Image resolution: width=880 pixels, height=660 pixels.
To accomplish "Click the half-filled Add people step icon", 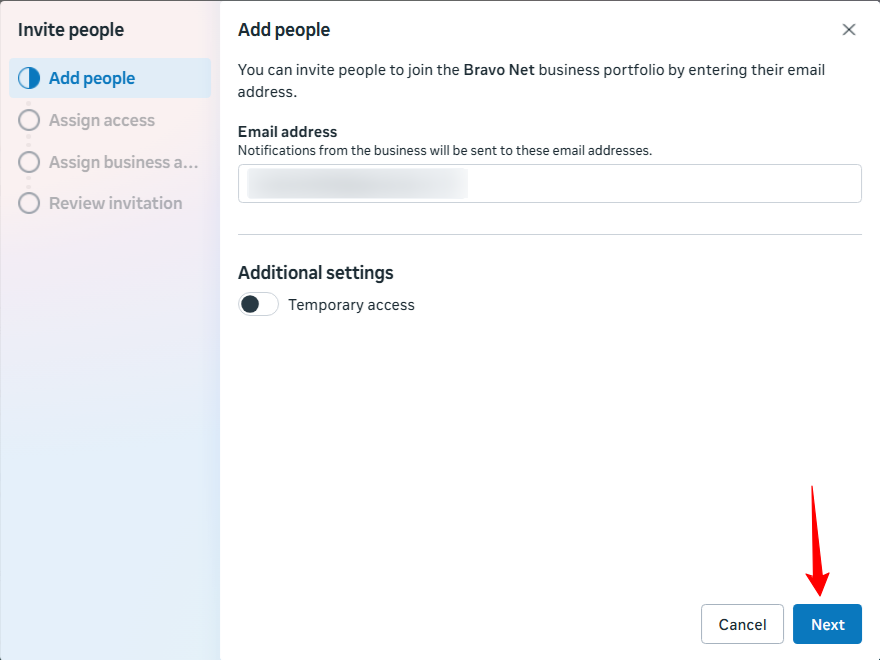I will 29,78.
